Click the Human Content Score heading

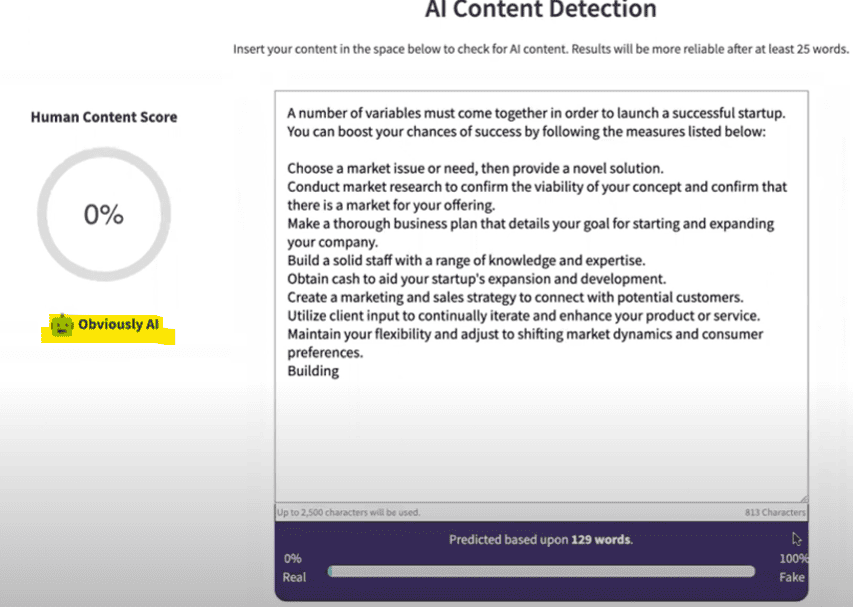104,117
